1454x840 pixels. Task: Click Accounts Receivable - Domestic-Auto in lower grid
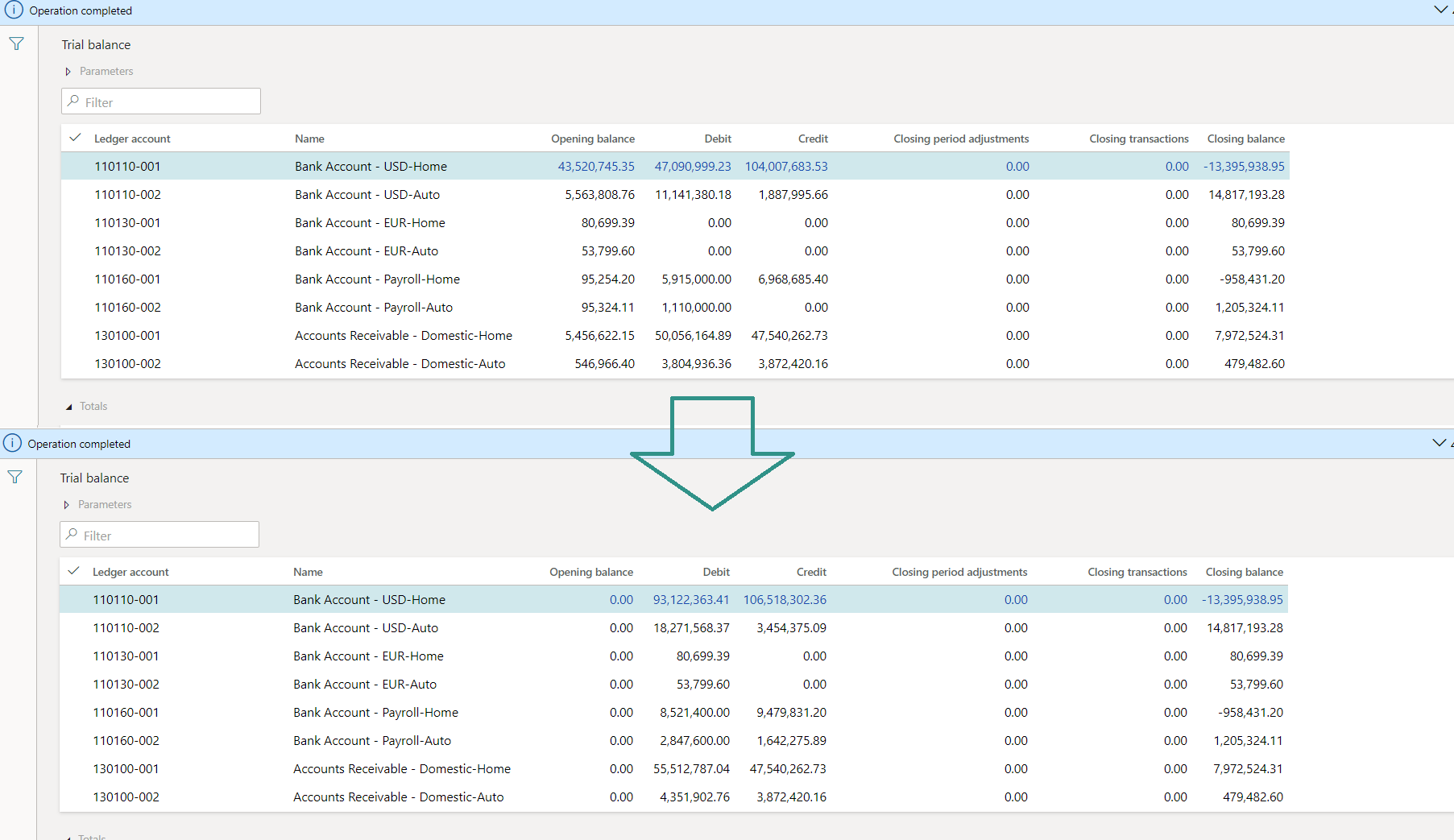pyautogui.click(x=399, y=797)
